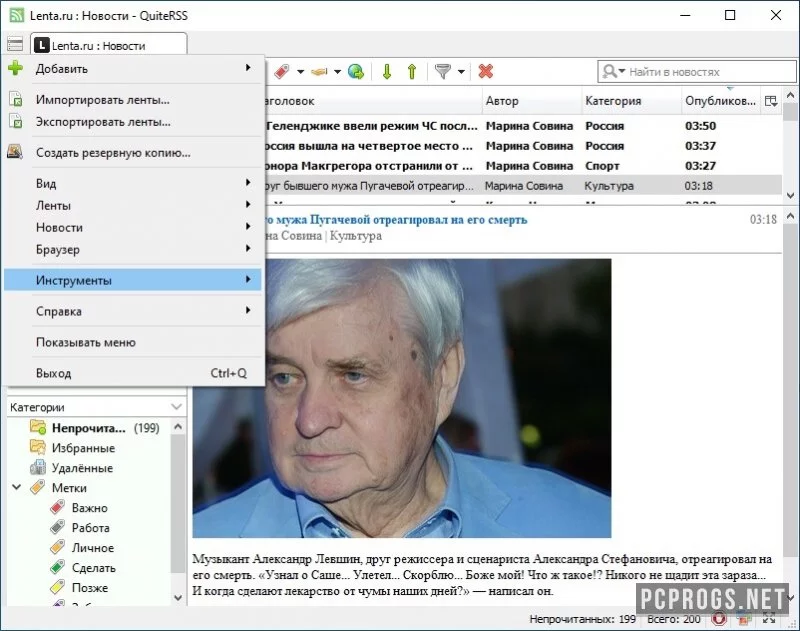Viewport: 800px width, 631px height.
Task: Open the search options dropdown arrow
Action: 621,71
